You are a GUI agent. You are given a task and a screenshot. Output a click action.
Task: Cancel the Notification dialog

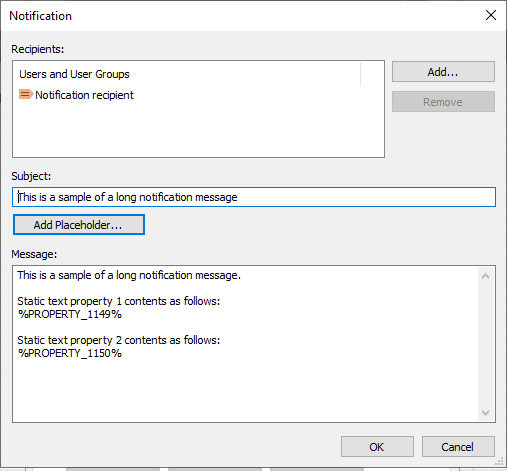tap(458, 447)
